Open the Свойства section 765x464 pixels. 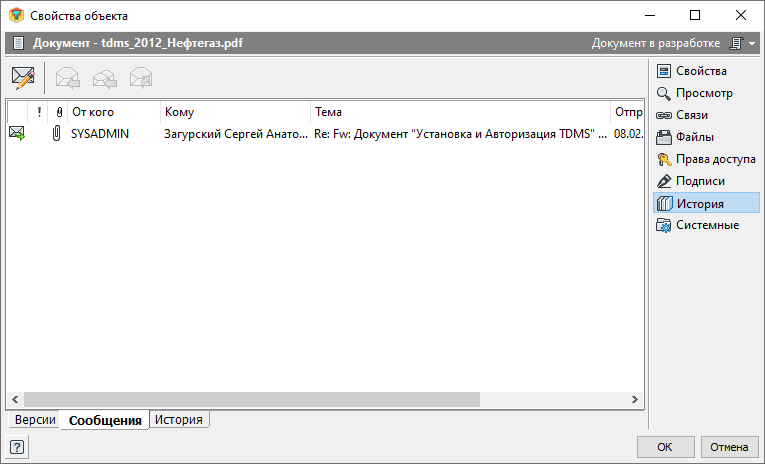tap(700, 71)
